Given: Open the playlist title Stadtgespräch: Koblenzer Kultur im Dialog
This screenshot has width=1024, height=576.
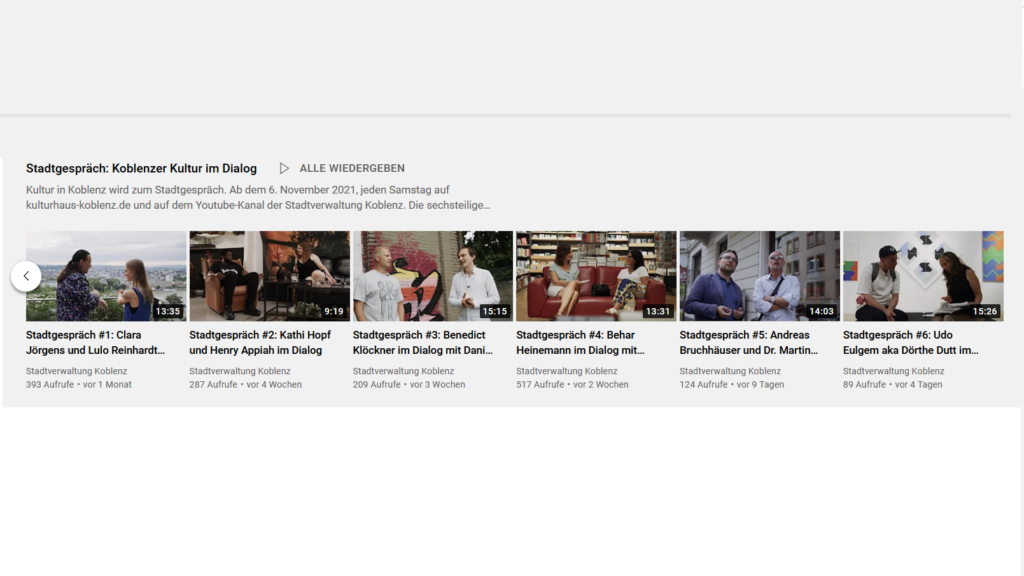Looking at the screenshot, I should pos(141,168).
